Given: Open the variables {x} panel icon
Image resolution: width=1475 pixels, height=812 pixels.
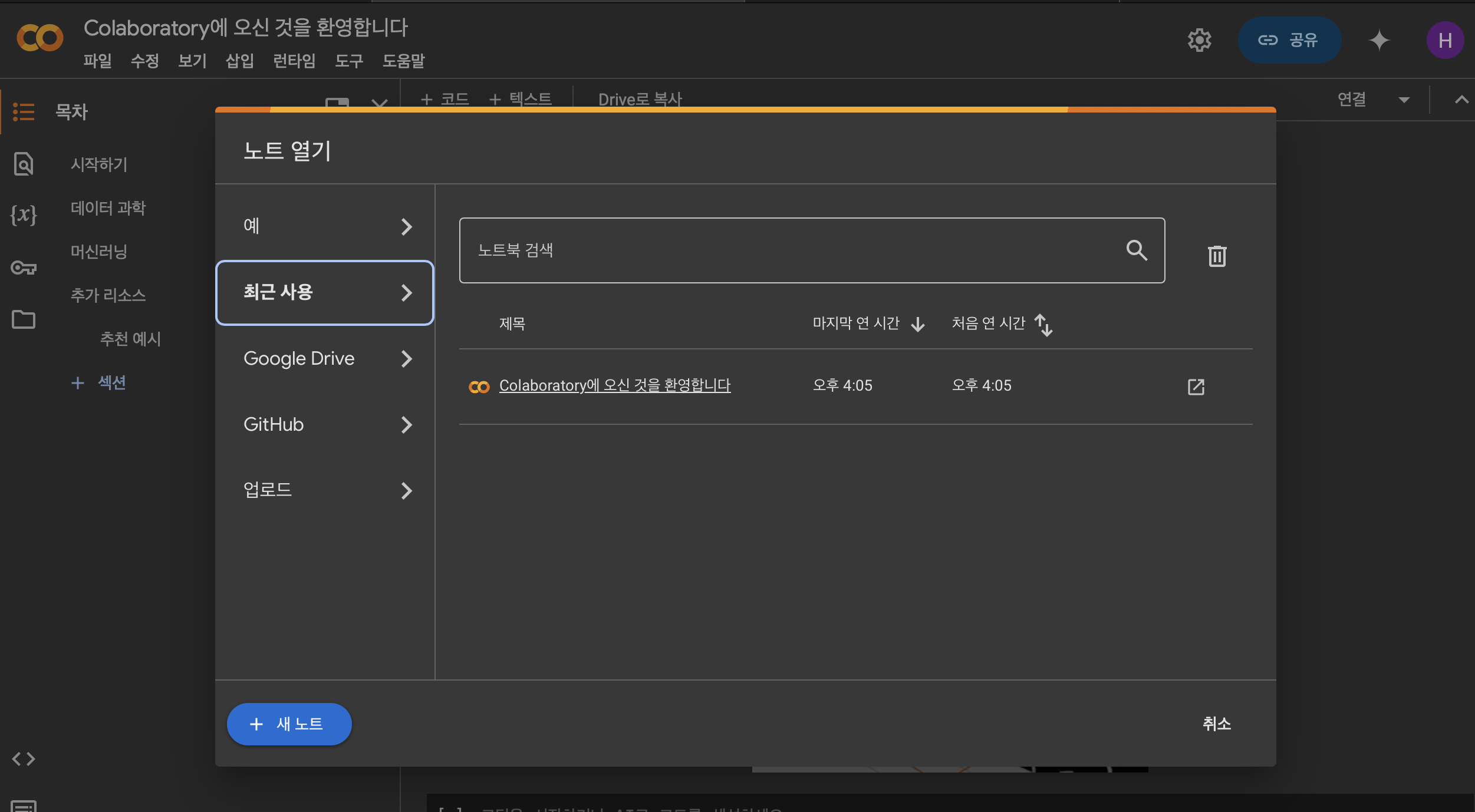Looking at the screenshot, I should pos(24,214).
